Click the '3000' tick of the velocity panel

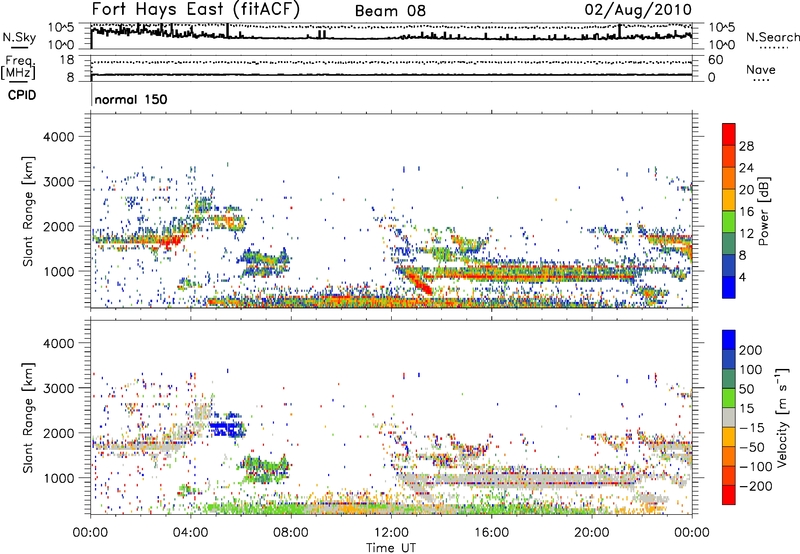(58, 388)
